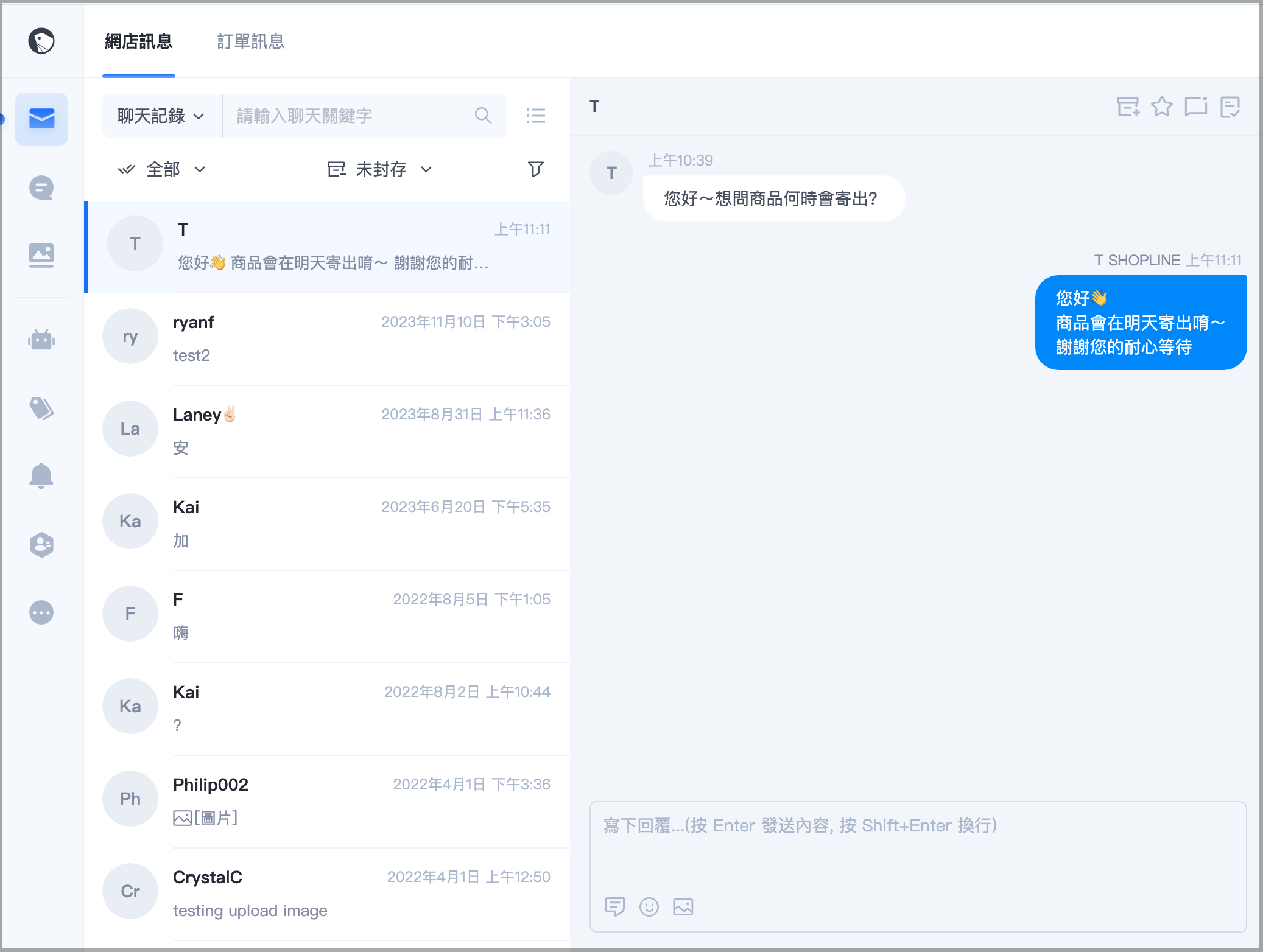1263x952 pixels.
Task: Click the T SHOPLINE sender label
Action: coord(1136,261)
